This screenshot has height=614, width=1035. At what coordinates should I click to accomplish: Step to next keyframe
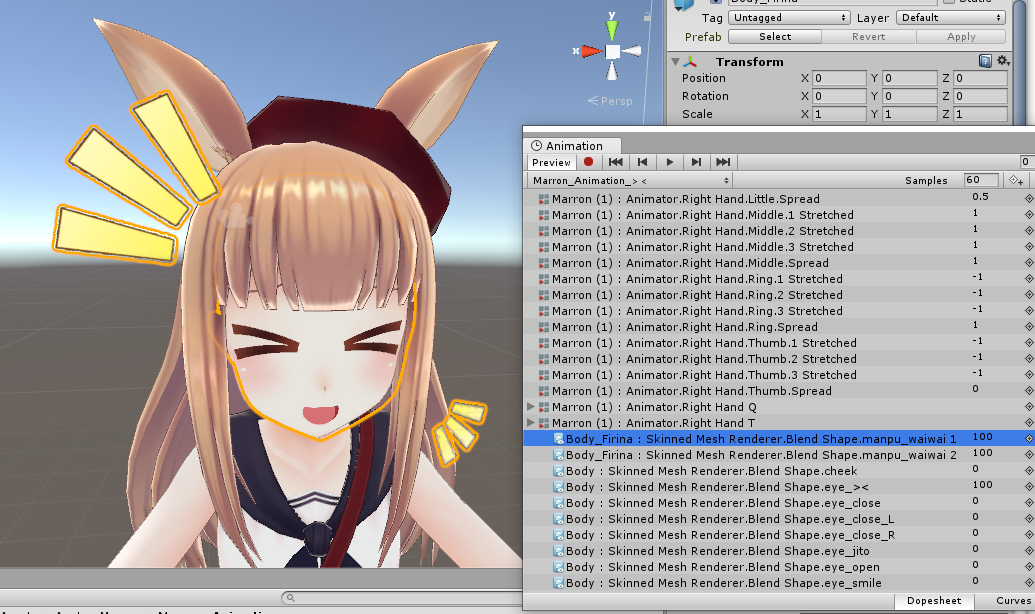[697, 162]
